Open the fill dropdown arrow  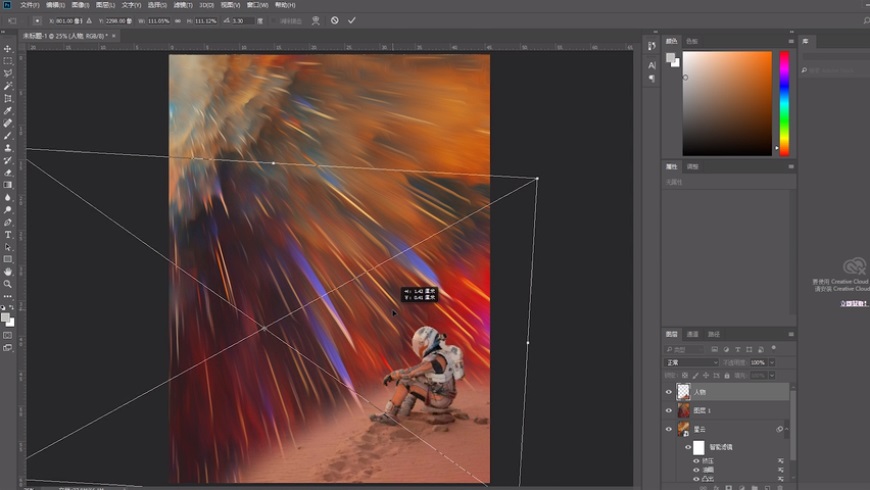pyautogui.click(x=772, y=376)
